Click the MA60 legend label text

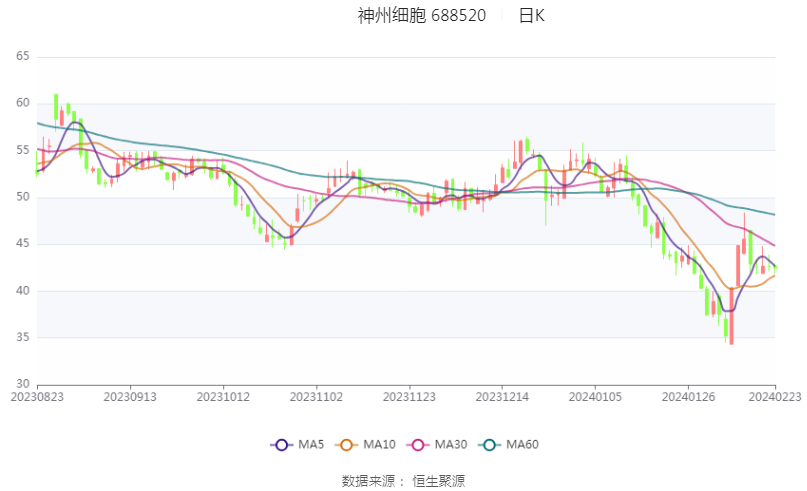(522, 445)
